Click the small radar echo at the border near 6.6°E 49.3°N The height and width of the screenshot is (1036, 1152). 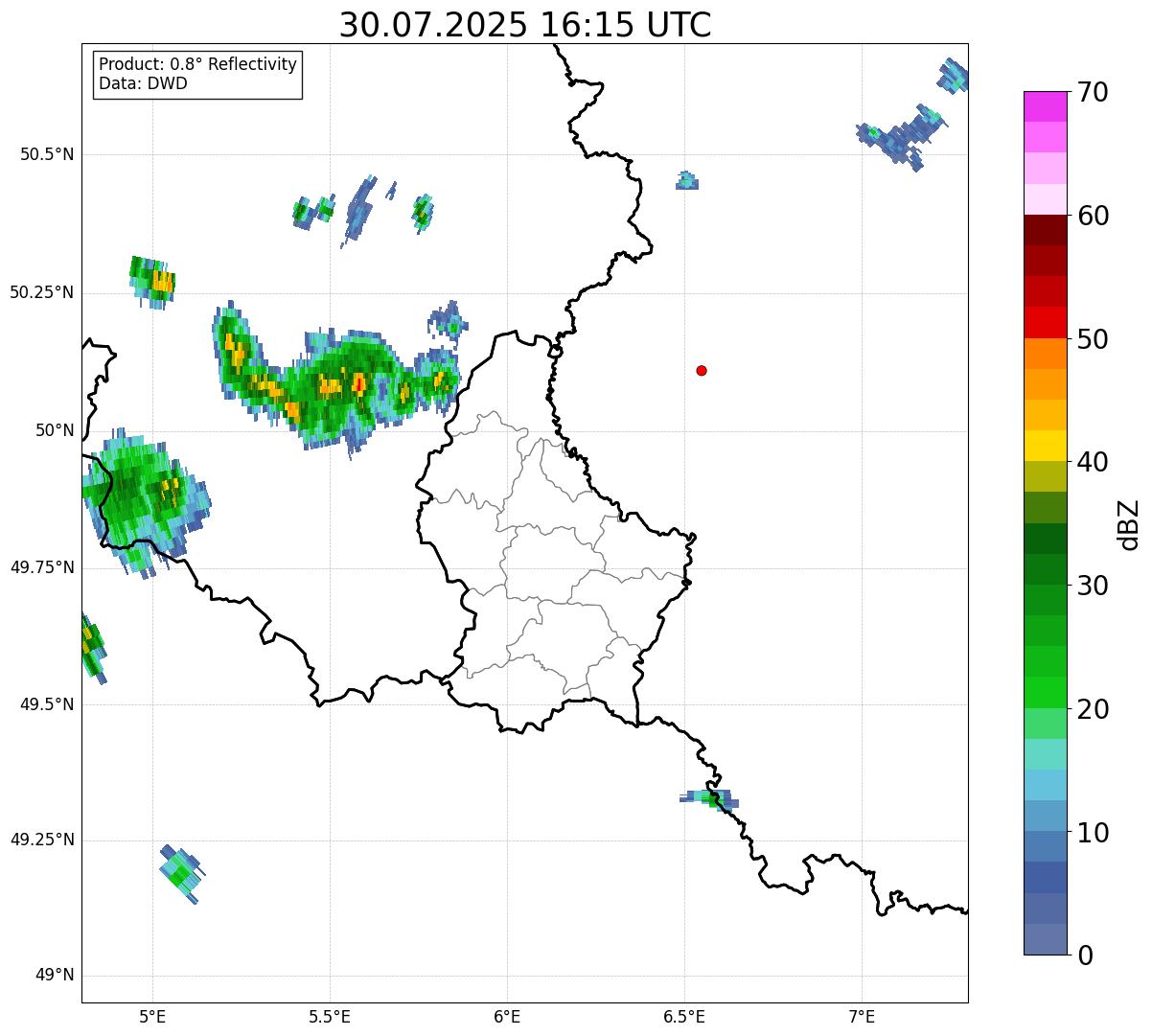(710, 799)
